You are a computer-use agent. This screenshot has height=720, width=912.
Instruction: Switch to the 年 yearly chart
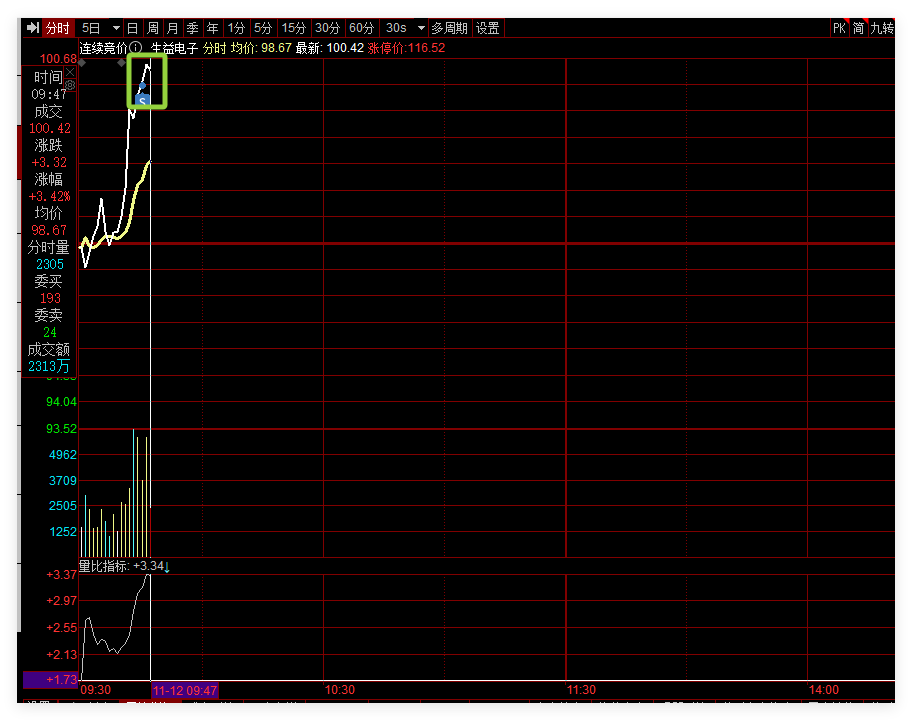(x=212, y=28)
